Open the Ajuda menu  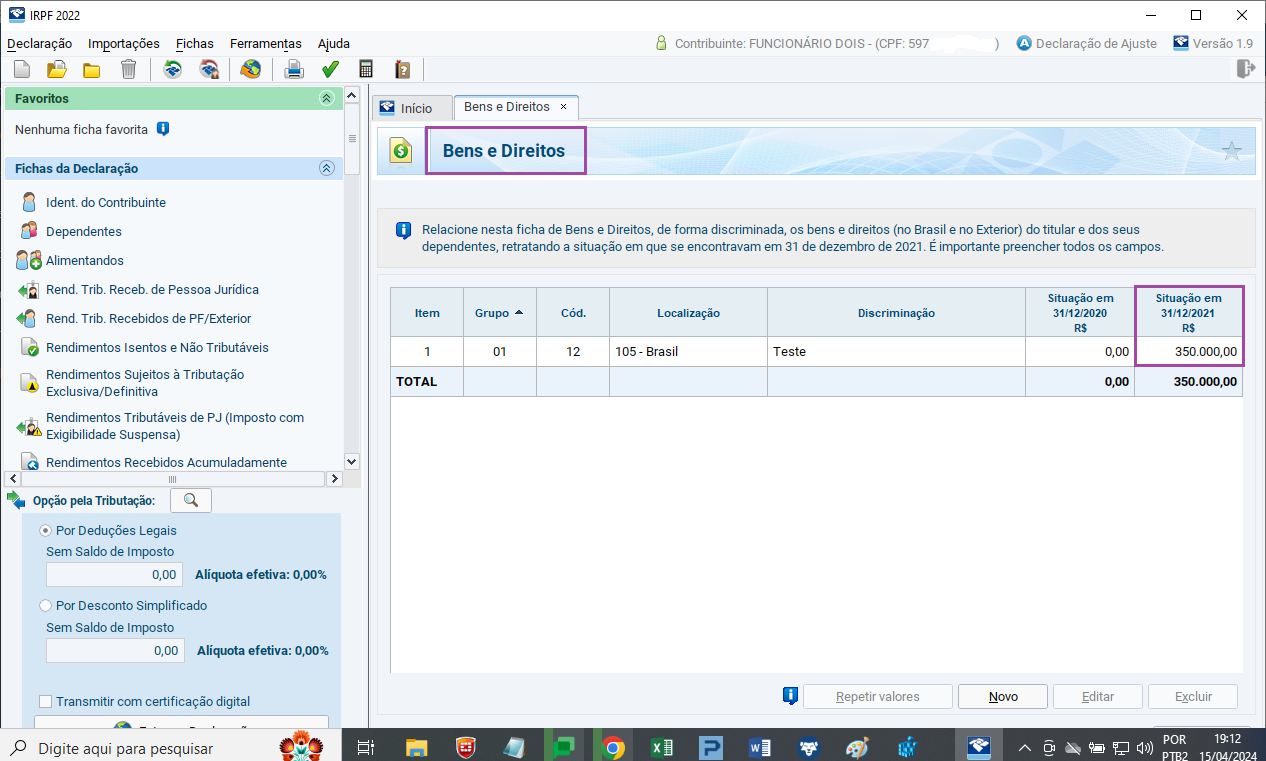click(334, 43)
